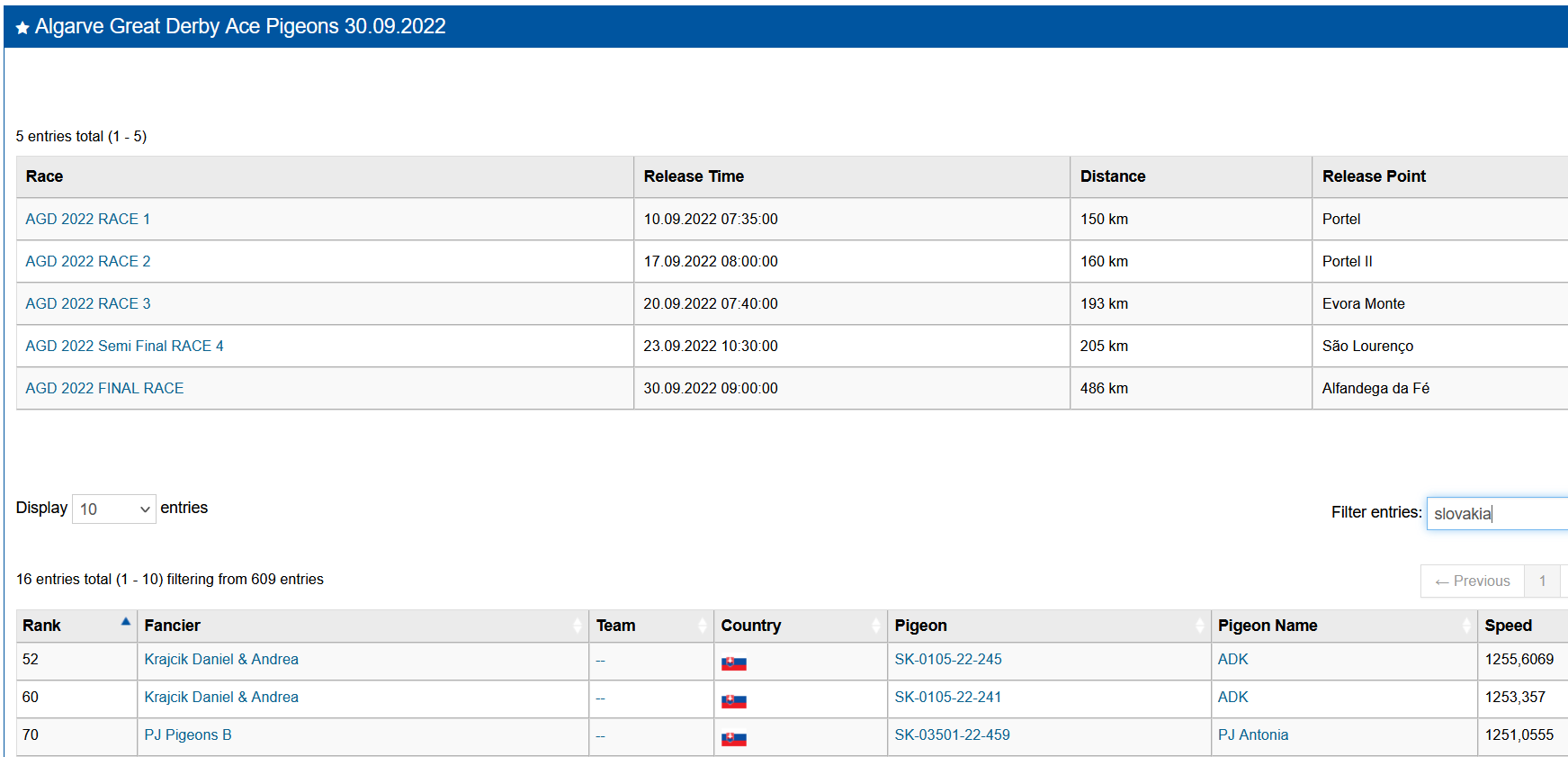This screenshot has width=1568, height=757.
Task: Click release point Alfandega da Fé
Action: (x=1375, y=388)
